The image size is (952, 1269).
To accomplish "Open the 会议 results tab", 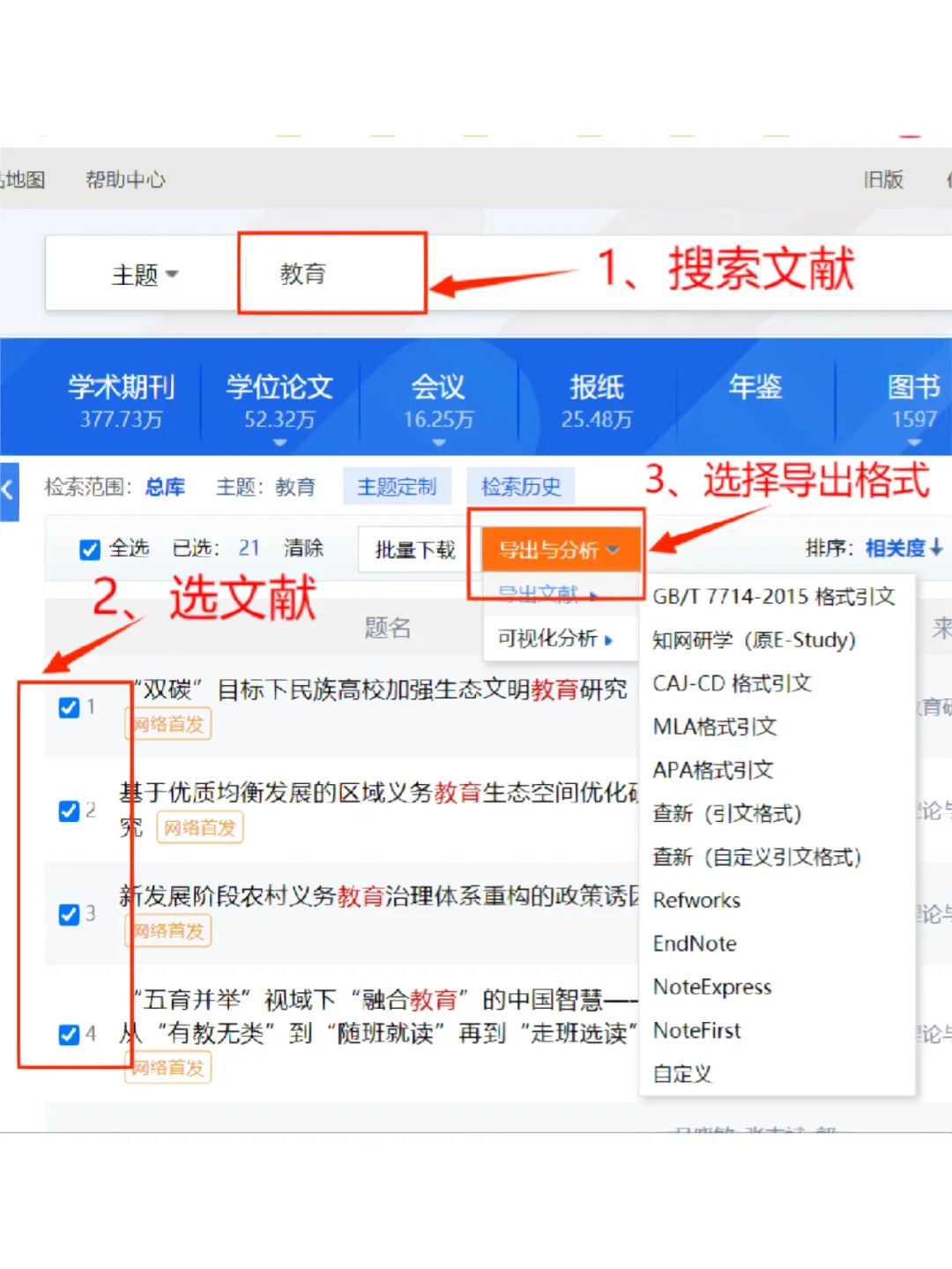I will coord(438,399).
